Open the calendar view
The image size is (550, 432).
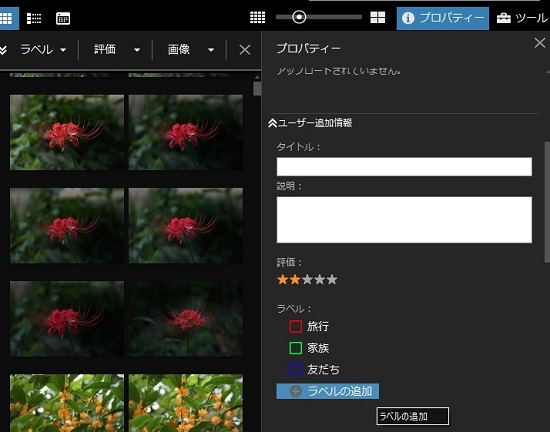click(x=63, y=18)
